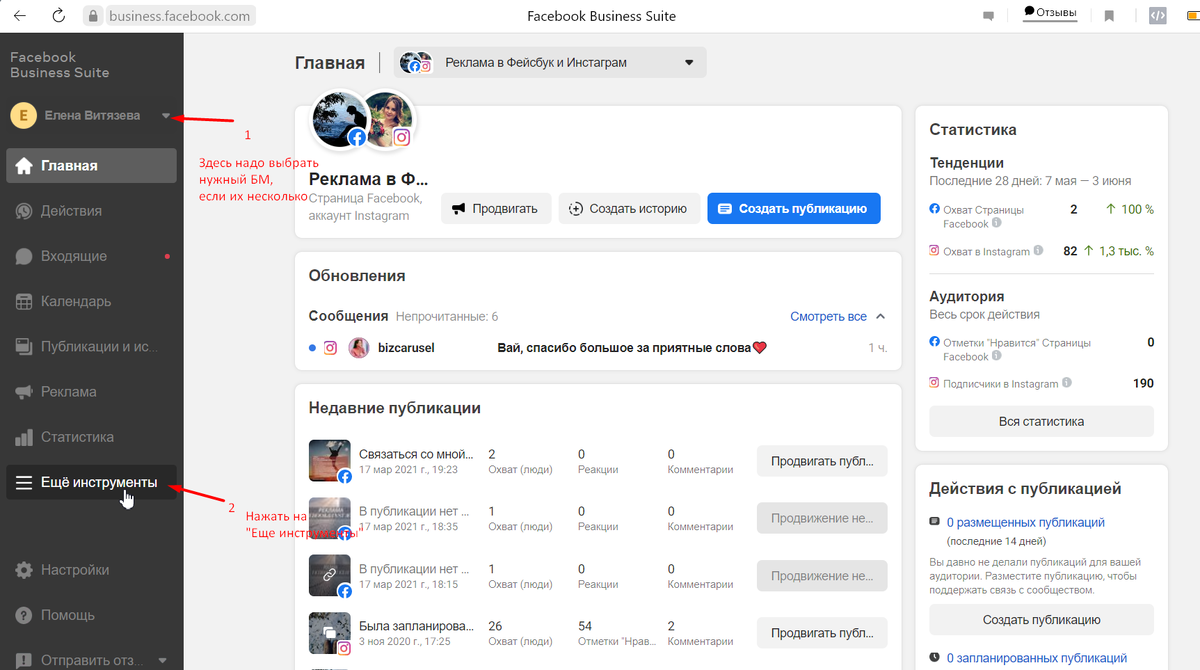Click the Вся статистика button
The height and width of the screenshot is (670, 1200).
point(1041,421)
